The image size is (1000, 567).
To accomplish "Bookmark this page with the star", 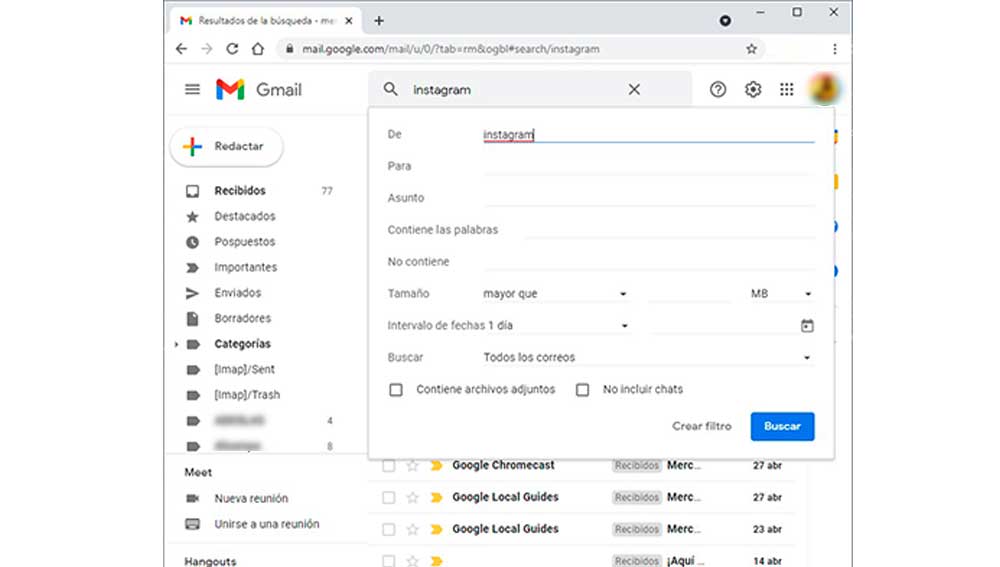I will click(x=751, y=49).
